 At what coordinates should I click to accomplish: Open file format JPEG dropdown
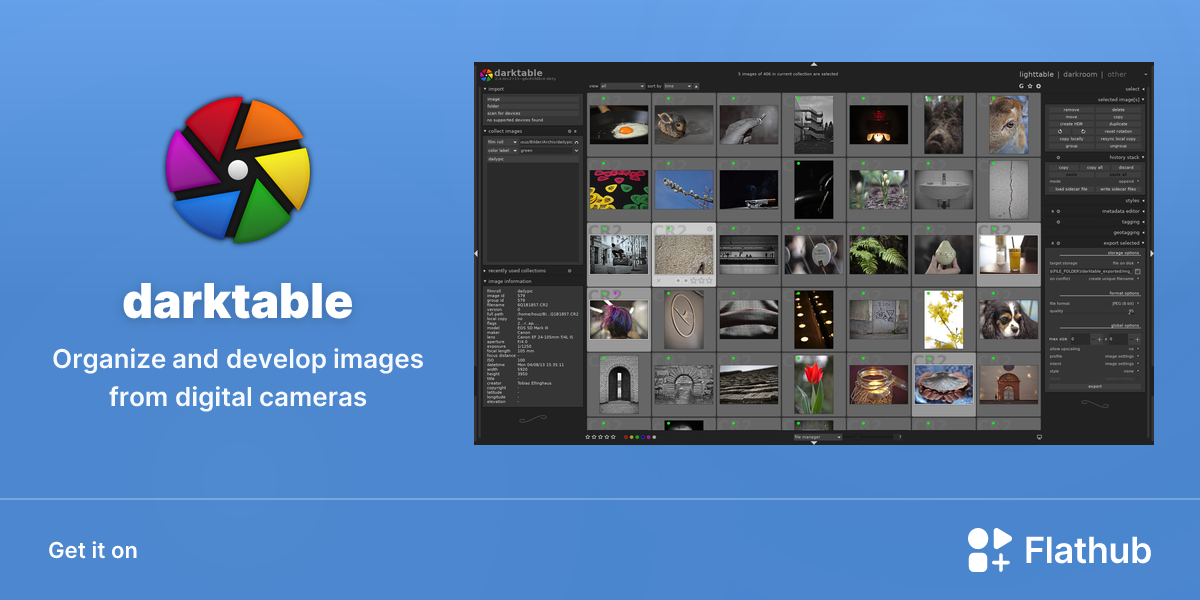click(x=1125, y=303)
